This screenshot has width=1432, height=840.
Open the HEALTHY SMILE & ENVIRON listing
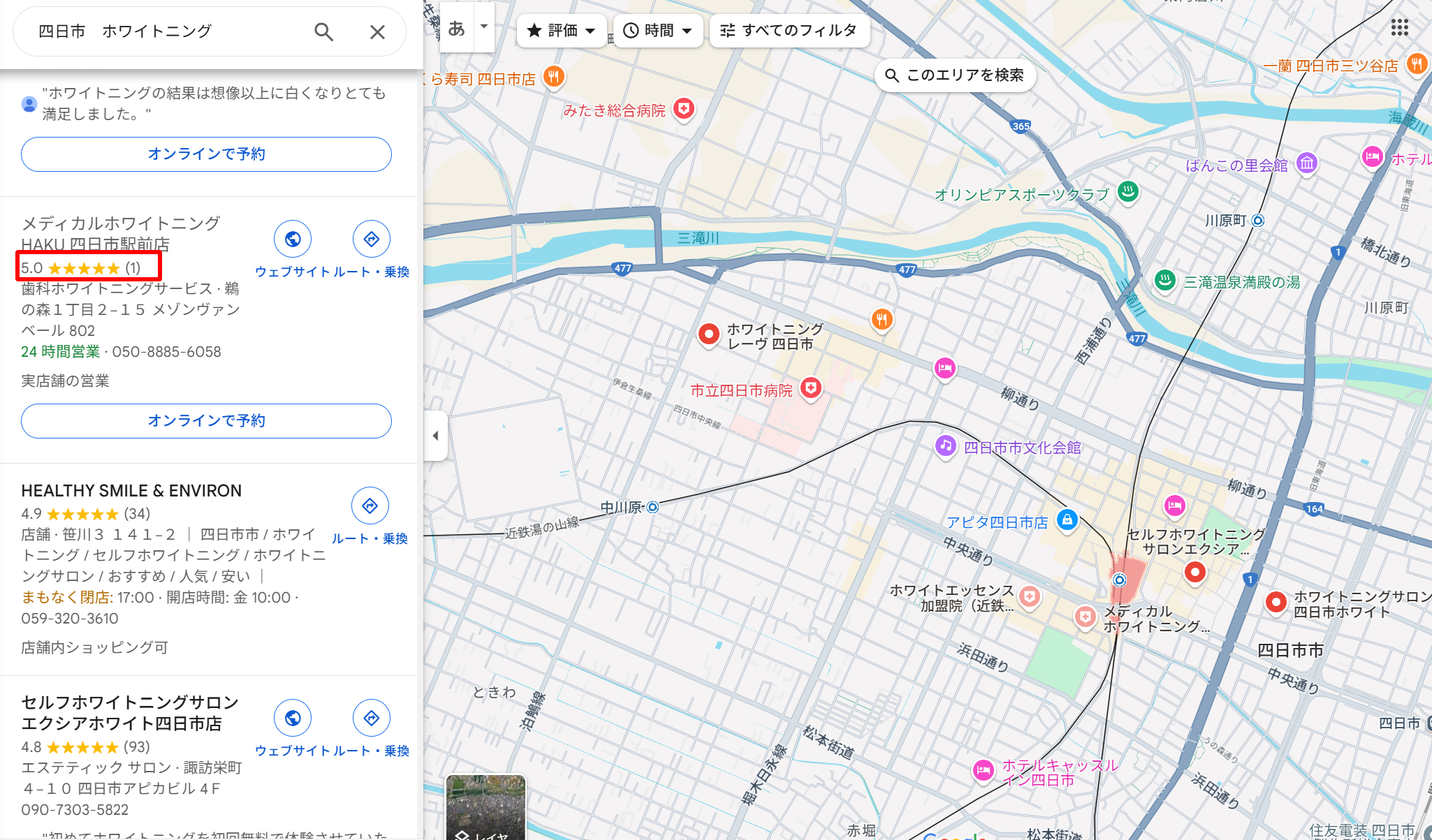[x=131, y=491]
